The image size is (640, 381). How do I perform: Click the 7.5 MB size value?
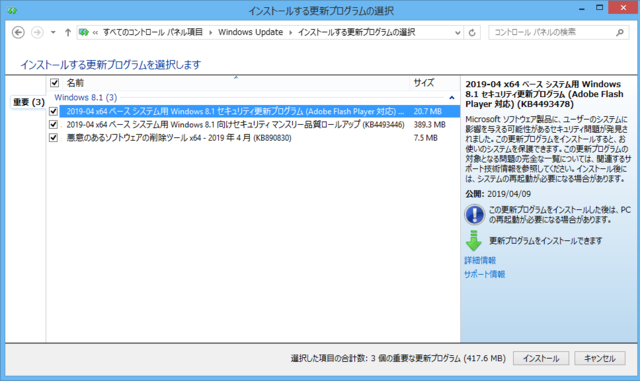(425, 138)
